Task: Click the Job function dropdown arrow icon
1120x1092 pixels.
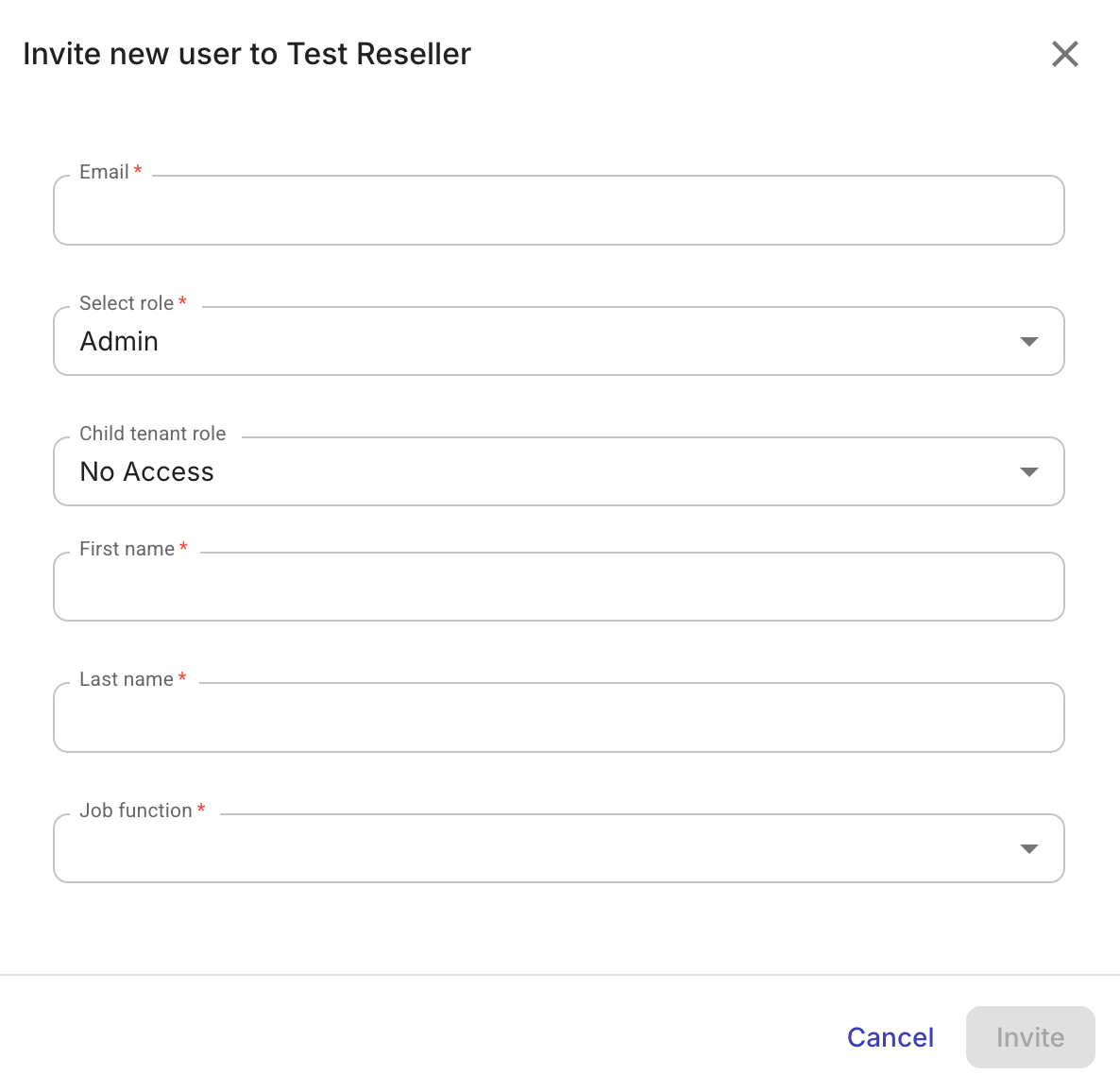Action: [1029, 848]
